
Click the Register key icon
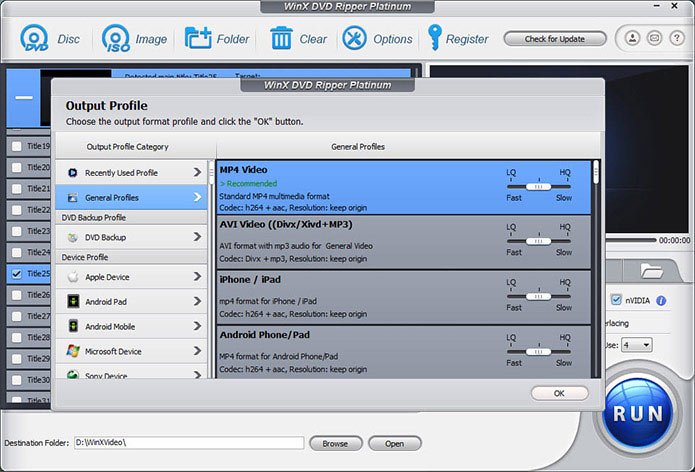[x=435, y=39]
